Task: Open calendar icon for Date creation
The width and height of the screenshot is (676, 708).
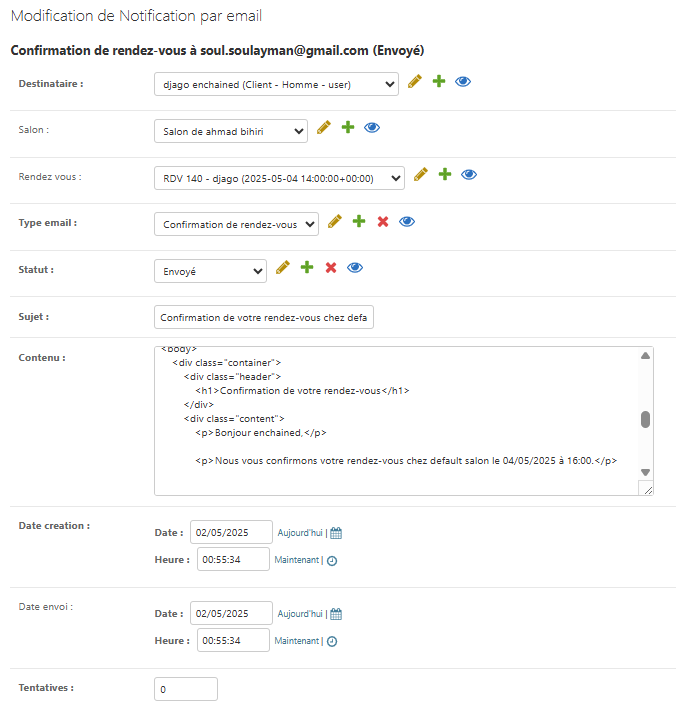Action: coord(336,533)
